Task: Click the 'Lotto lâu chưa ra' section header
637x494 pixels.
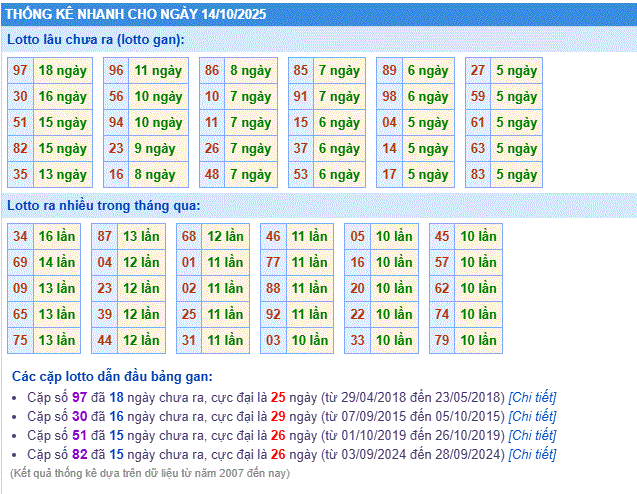Action: click(x=96, y=39)
